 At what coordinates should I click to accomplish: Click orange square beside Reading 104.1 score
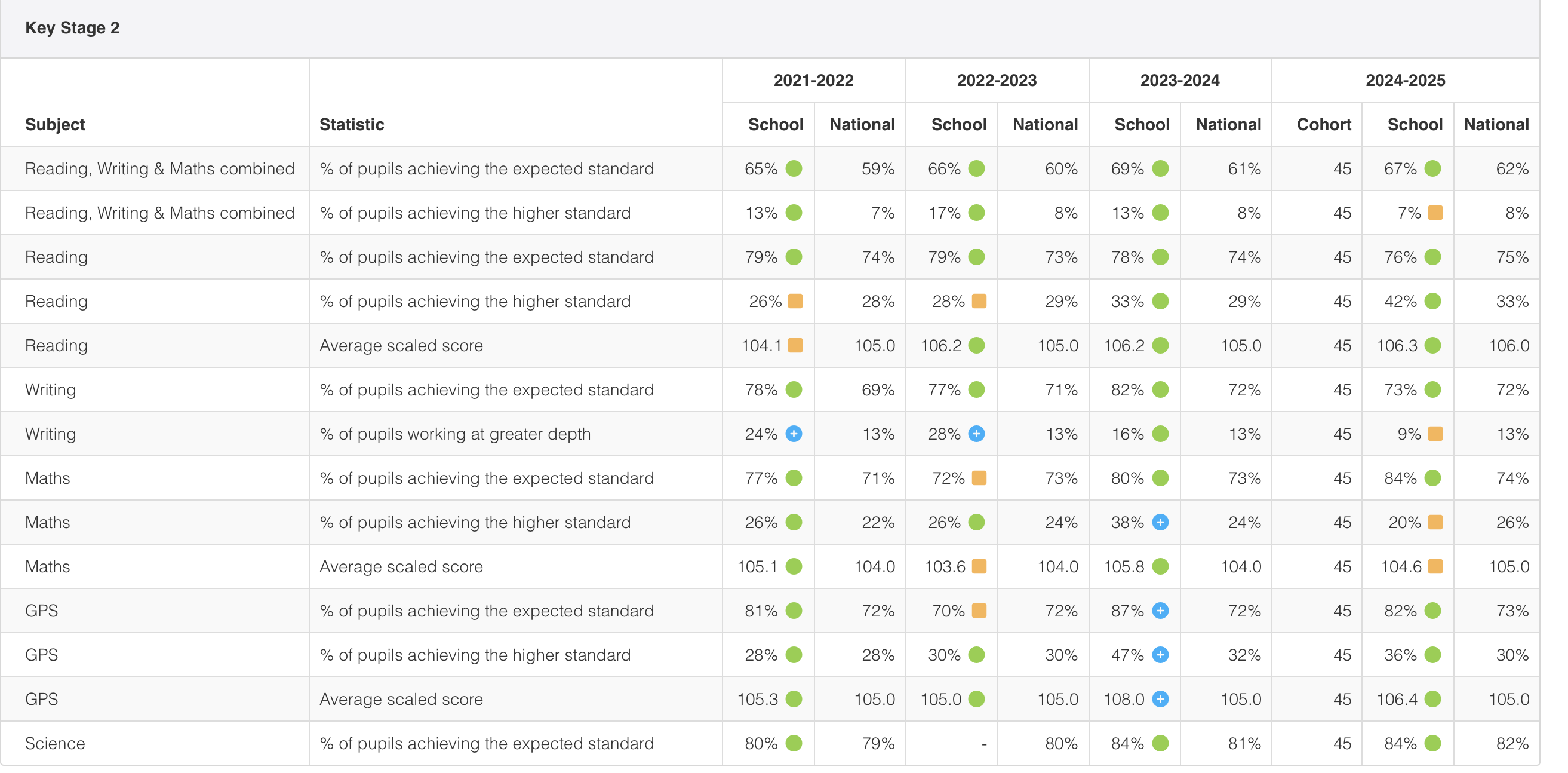(795, 345)
